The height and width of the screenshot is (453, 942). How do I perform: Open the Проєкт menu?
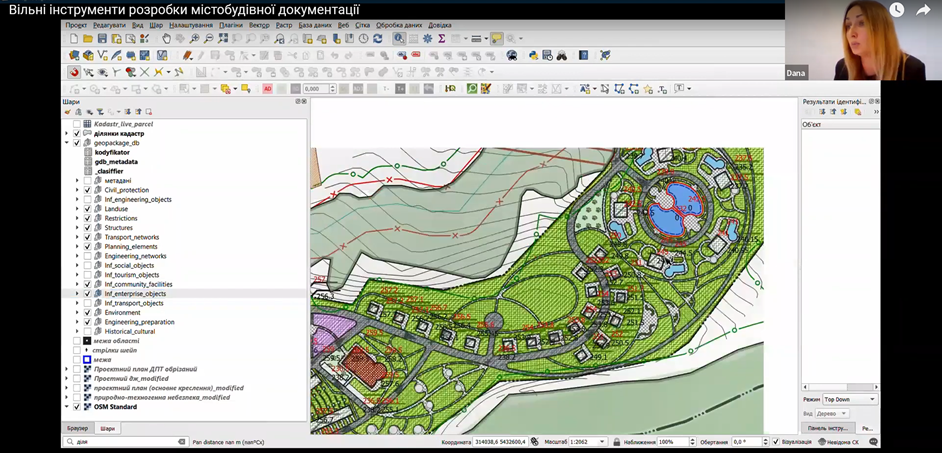coord(76,25)
